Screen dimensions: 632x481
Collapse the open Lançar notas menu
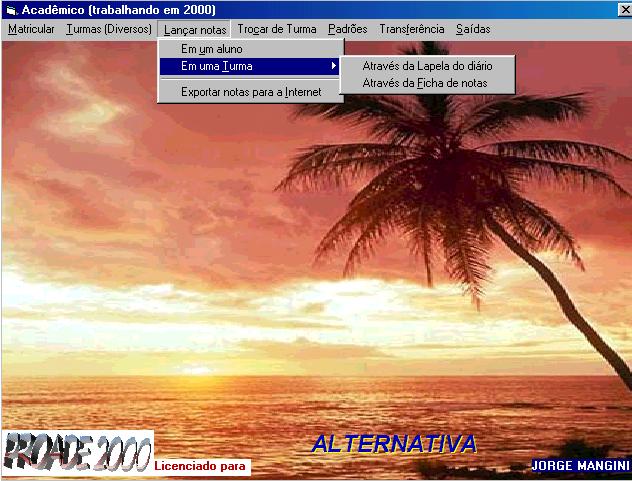(195, 29)
